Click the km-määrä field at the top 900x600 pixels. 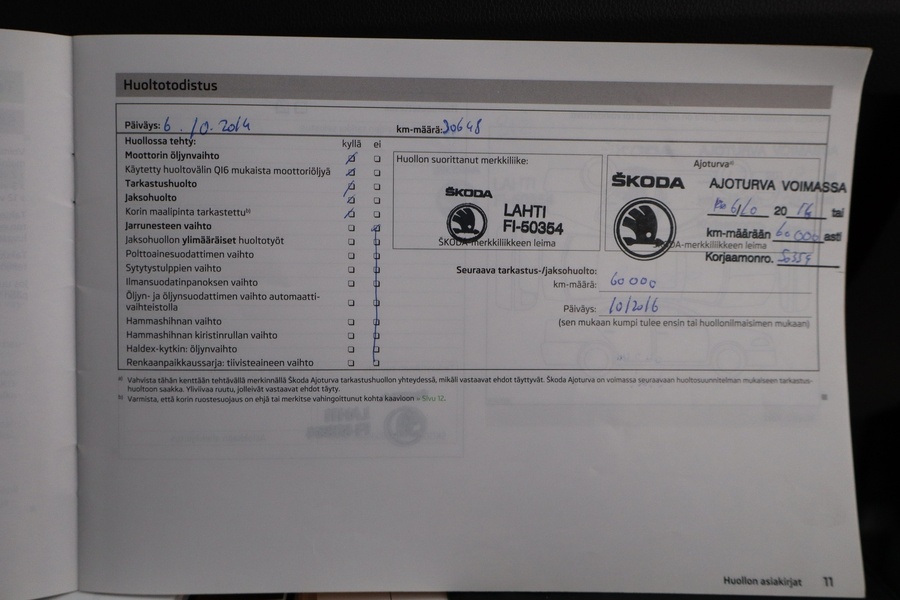pos(462,127)
